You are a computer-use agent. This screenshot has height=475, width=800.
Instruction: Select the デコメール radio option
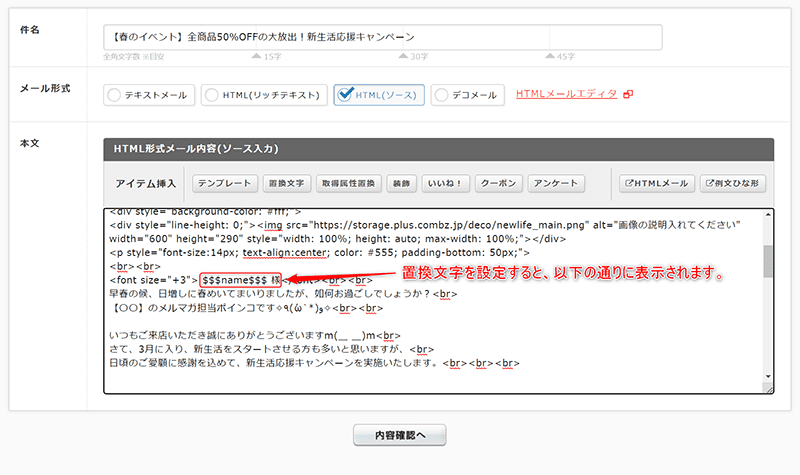pos(468,95)
